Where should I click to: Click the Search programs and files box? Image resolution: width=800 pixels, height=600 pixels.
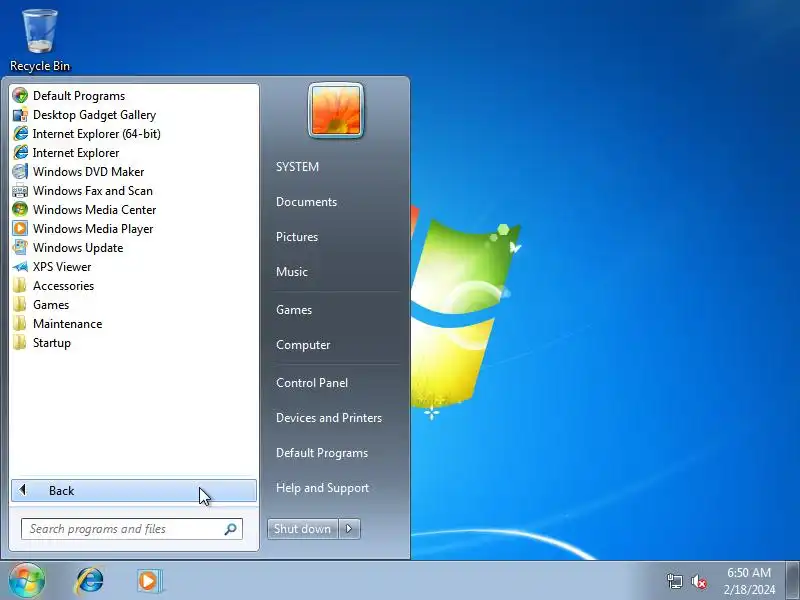tap(132, 529)
